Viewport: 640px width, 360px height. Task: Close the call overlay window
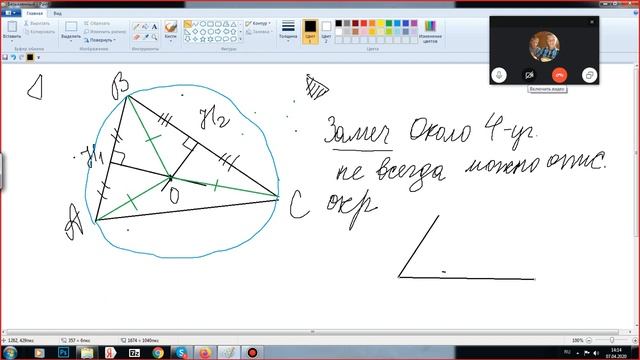592,22
